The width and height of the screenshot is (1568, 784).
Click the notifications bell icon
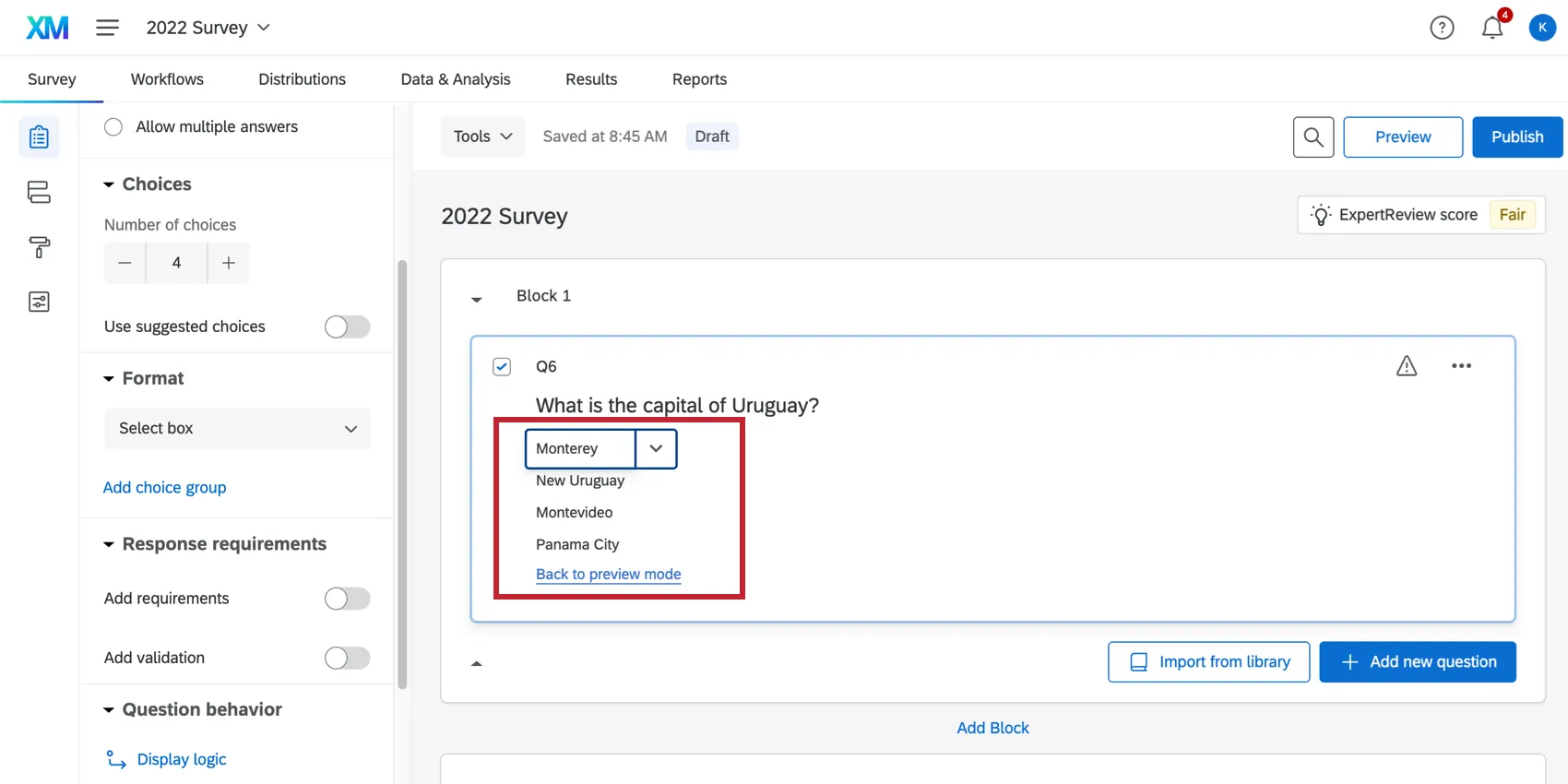1491,29
